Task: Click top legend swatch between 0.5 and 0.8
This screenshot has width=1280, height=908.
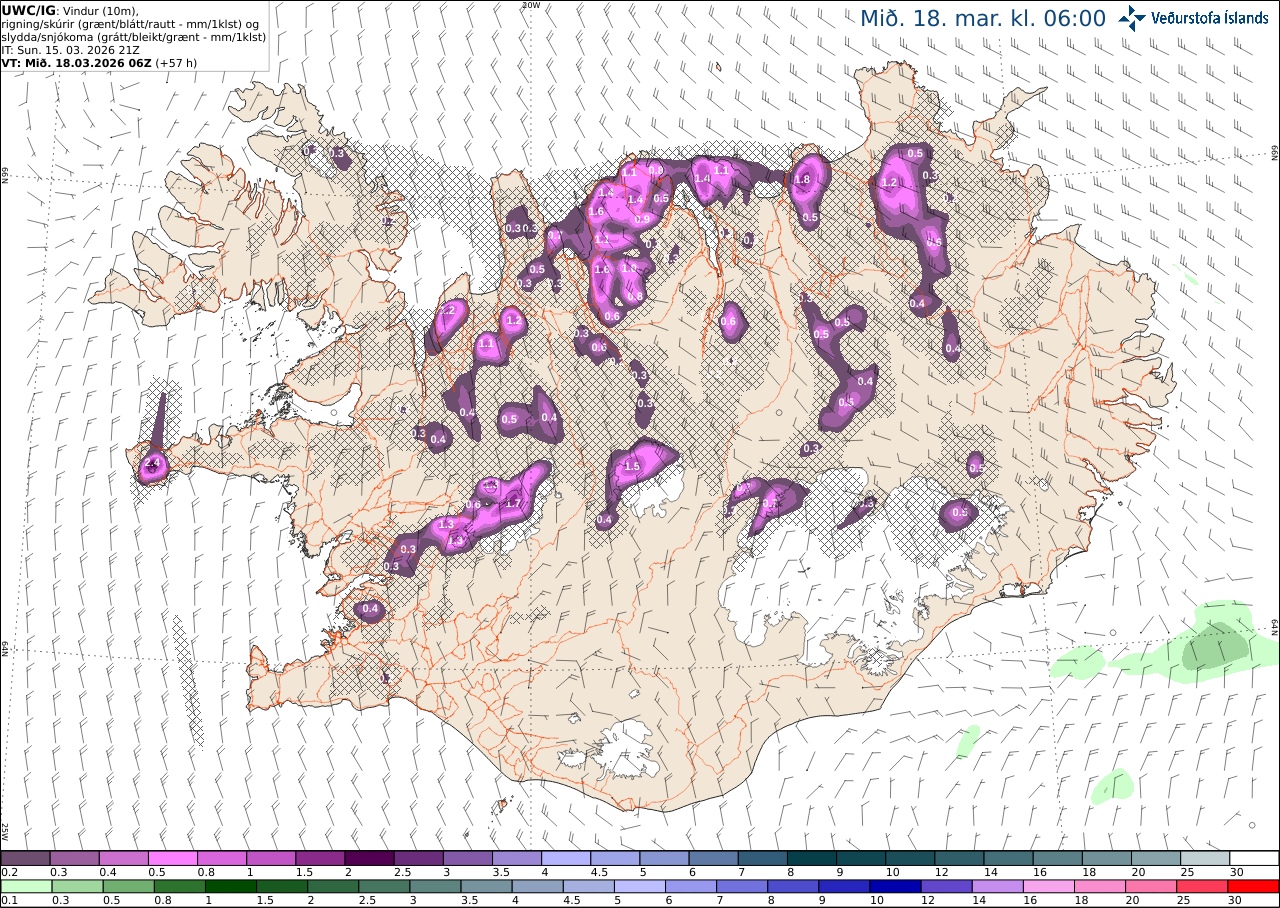Action: pos(173,858)
